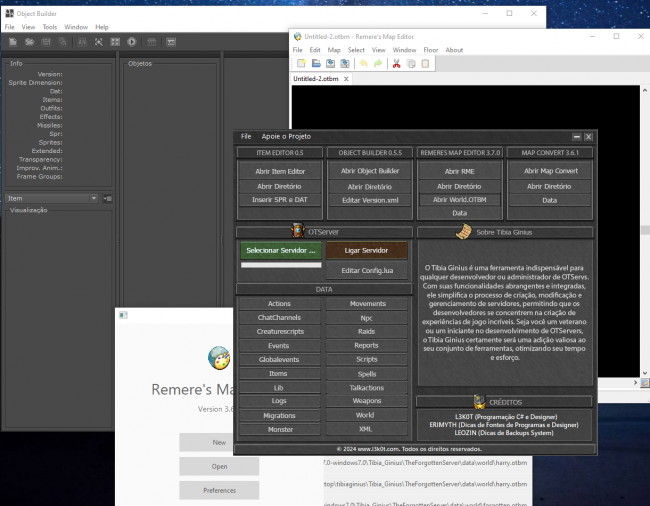Click the Compile/save-as icon in Object Builder toolbar
Viewport: 650px width, 506px height.
[63, 42]
